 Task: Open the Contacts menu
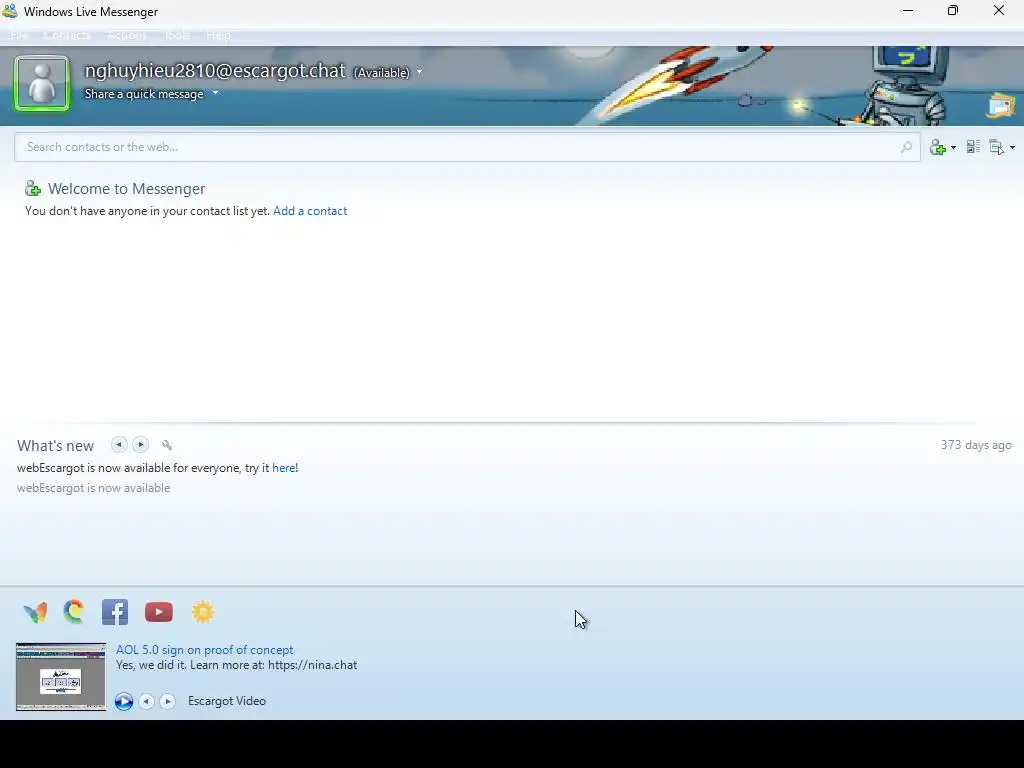pyautogui.click(x=67, y=35)
